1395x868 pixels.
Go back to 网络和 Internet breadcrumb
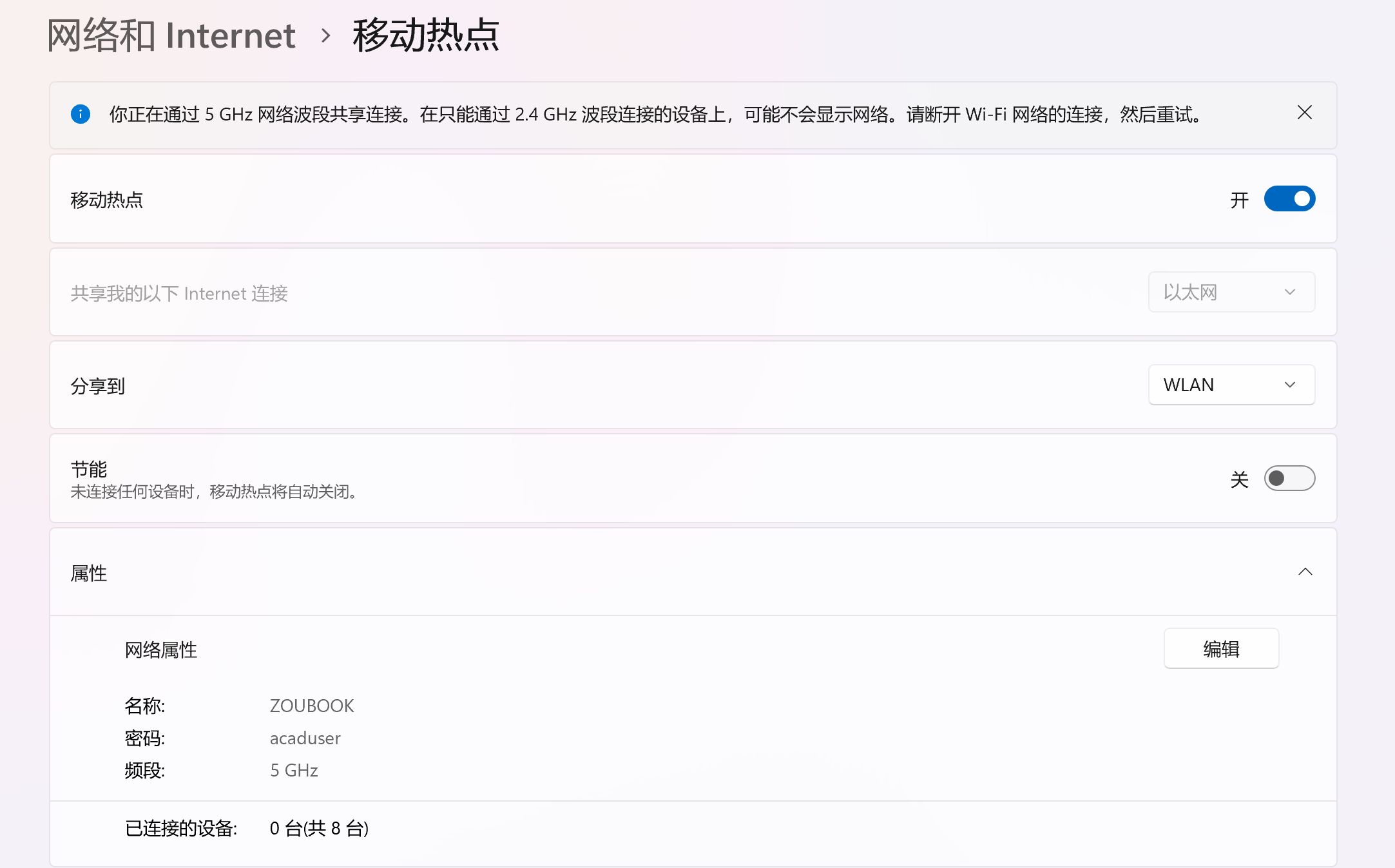point(171,35)
